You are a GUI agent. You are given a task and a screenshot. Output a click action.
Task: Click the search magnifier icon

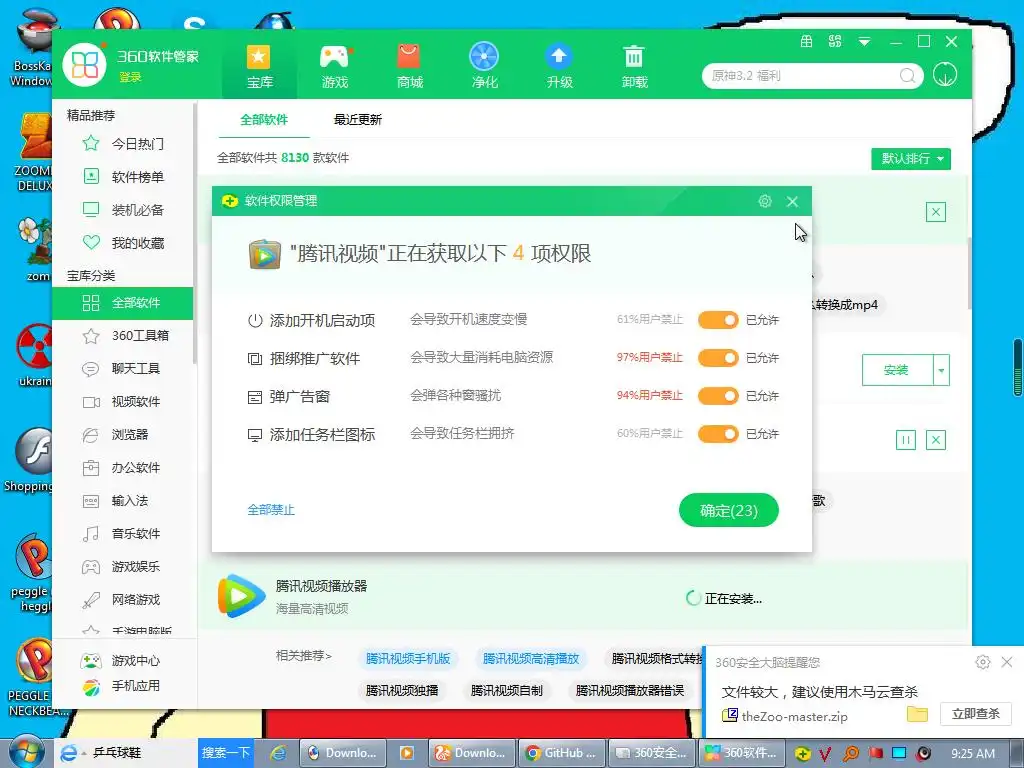point(907,76)
